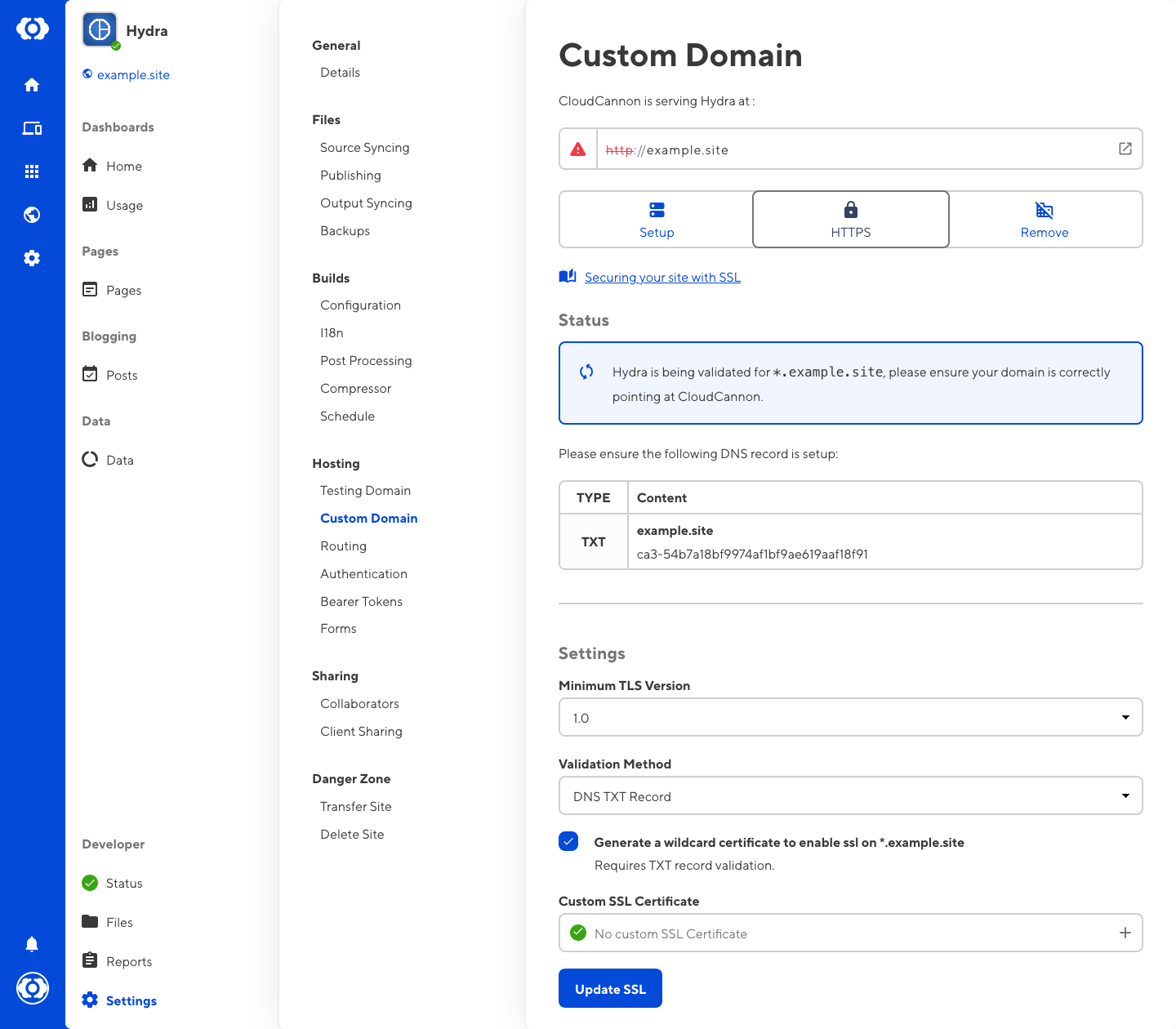Open Securing your site with SSL link

[662, 278]
